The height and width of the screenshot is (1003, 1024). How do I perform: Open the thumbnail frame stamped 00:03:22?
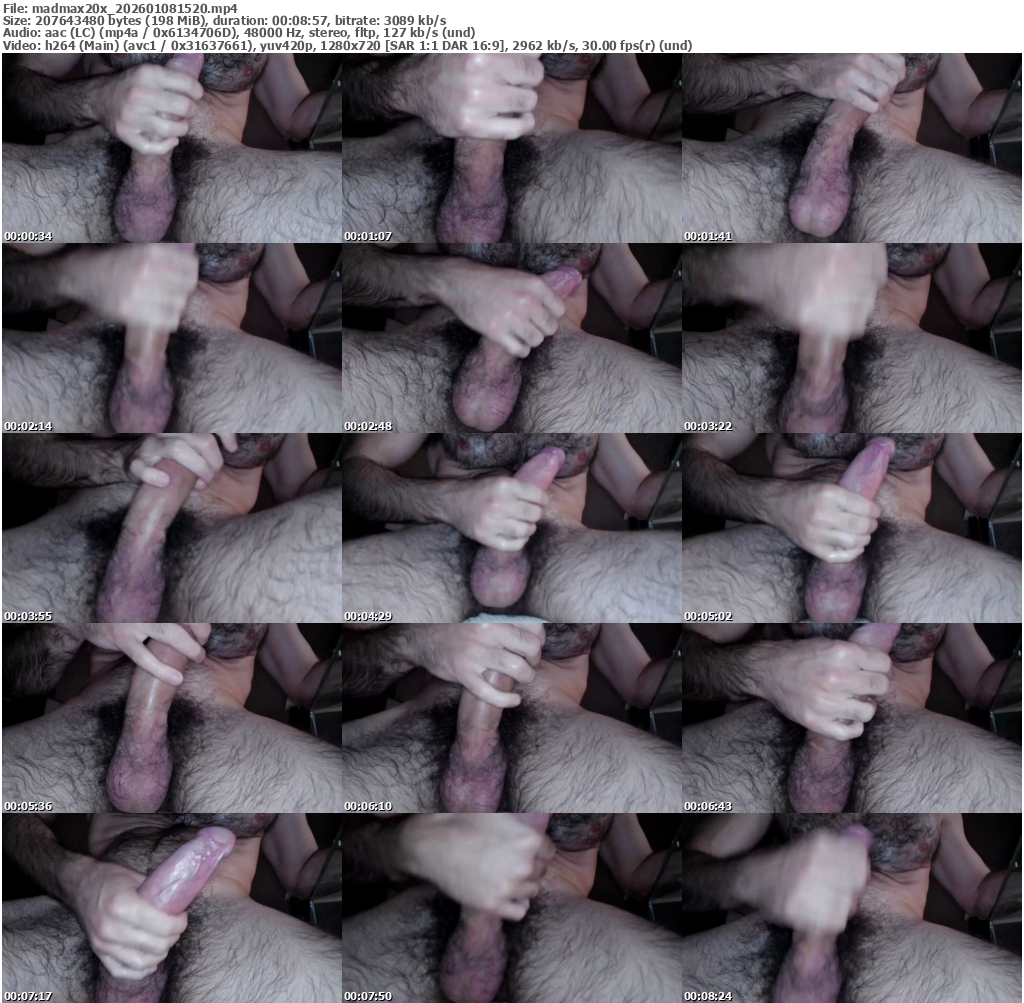pos(852,338)
